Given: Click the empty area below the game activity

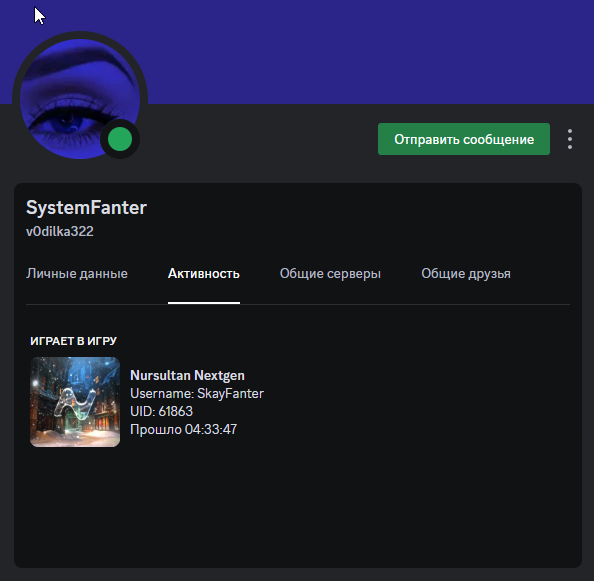Looking at the screenshot, I should [298, 508].
